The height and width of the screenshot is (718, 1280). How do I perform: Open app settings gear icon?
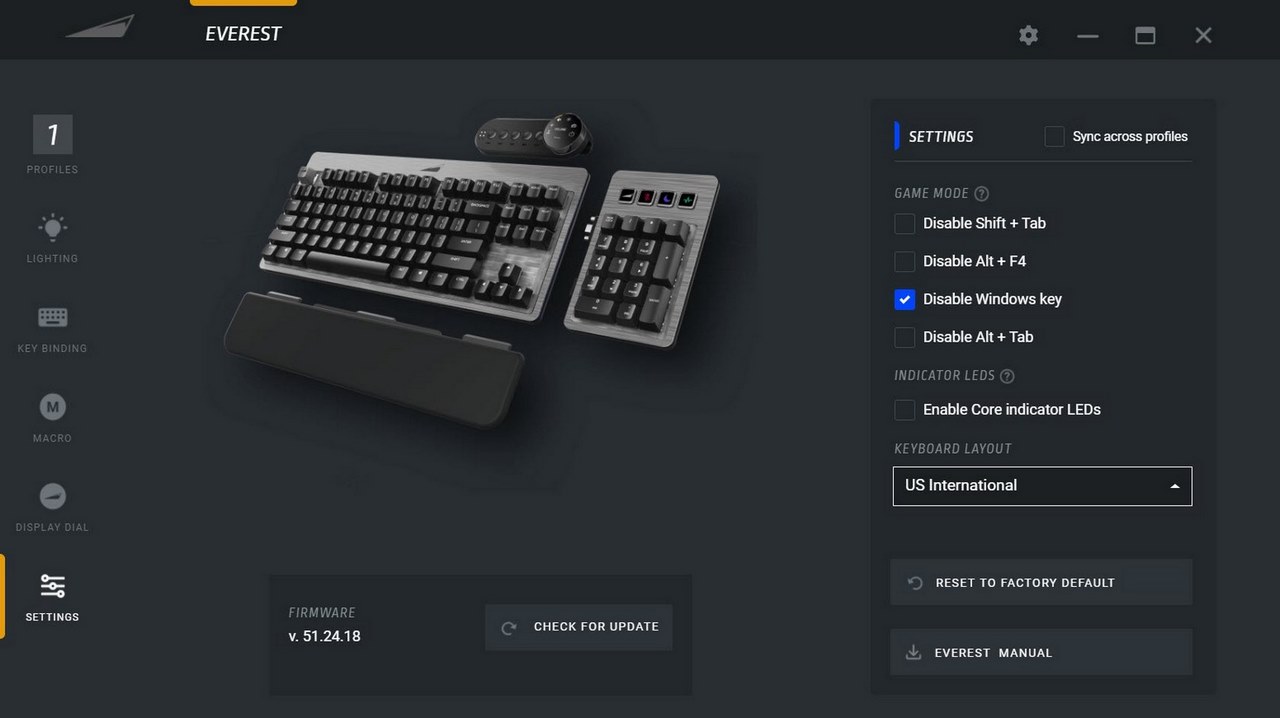1028,35
